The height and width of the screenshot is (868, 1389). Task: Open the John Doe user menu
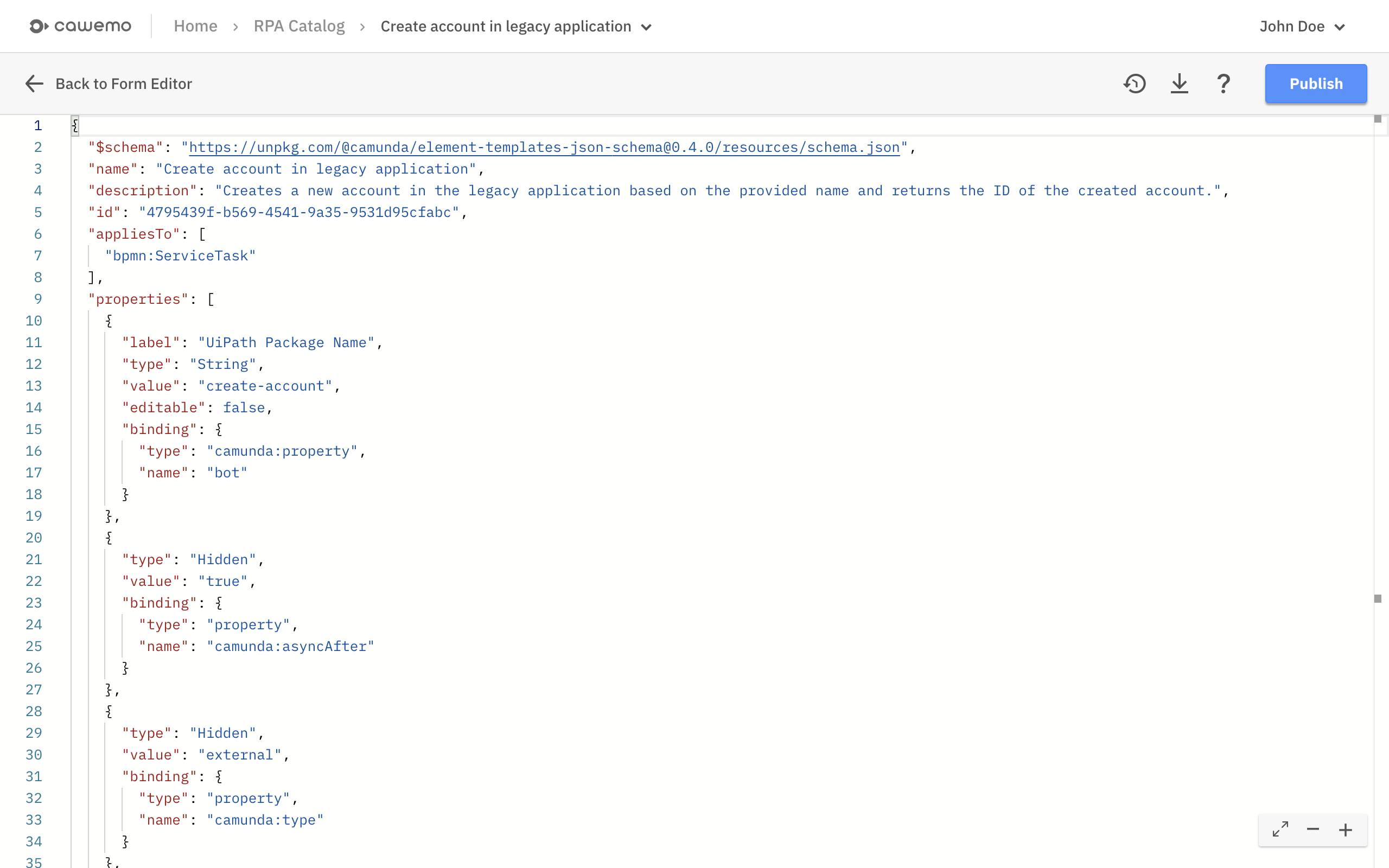1302,27
